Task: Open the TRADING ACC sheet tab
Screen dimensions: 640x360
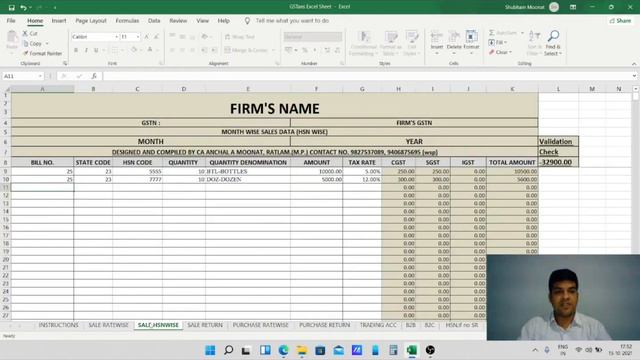Action: (x=378, y=325)
